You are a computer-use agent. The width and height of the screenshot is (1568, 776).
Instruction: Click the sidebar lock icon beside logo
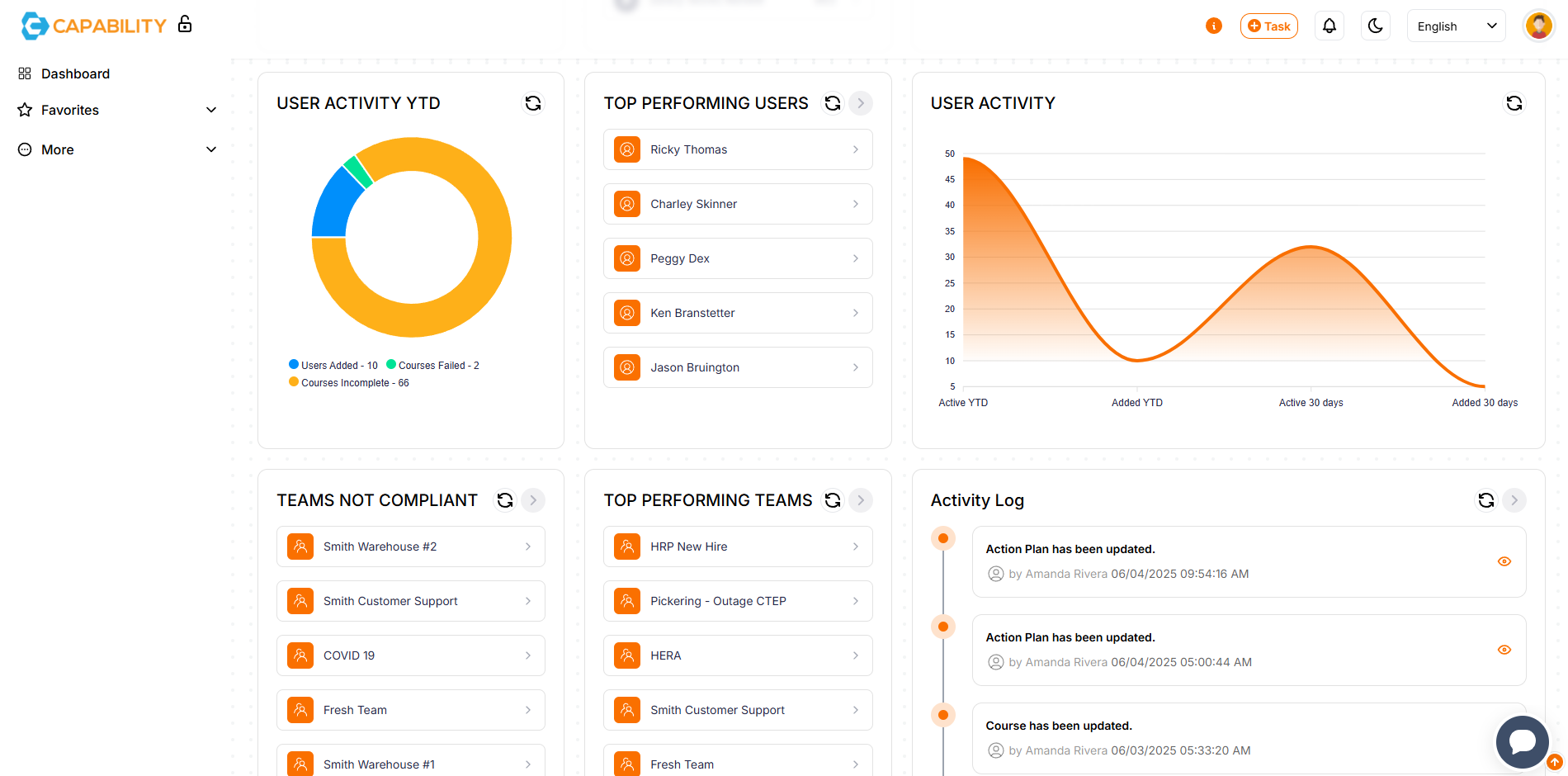pyautogui.click(x=185, y=25)
